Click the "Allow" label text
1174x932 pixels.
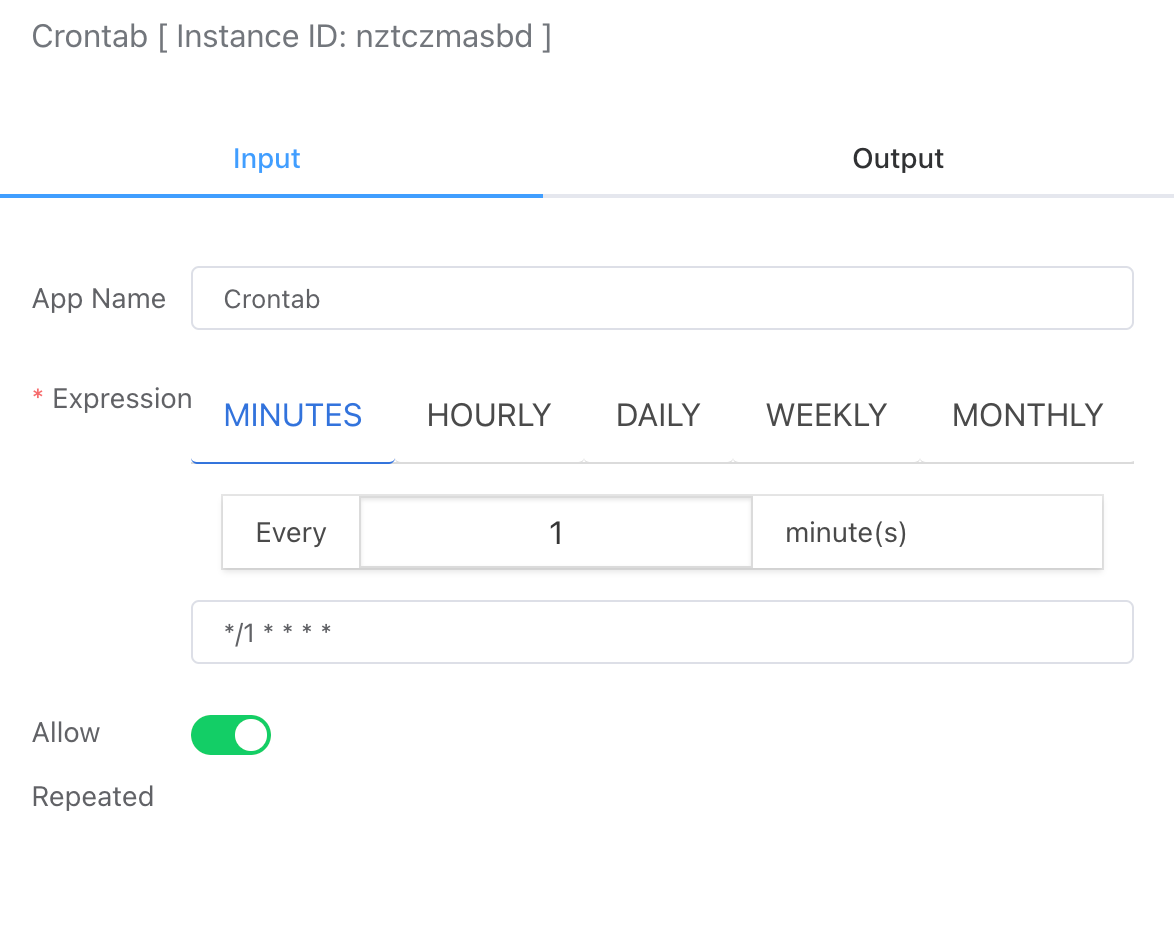coord(66,733)
